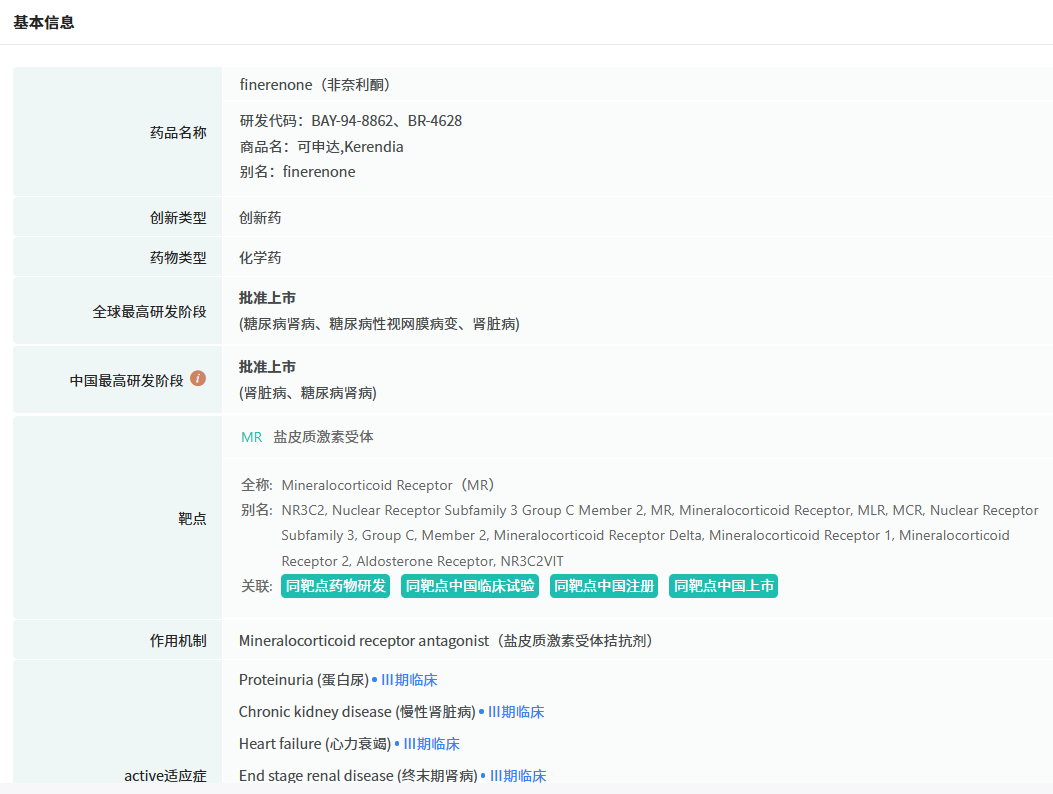The width and height of the screenshot is (1053, 794).
Task: Select the 同靶点中国注册 tag button
Action: [x=604, y=586]
